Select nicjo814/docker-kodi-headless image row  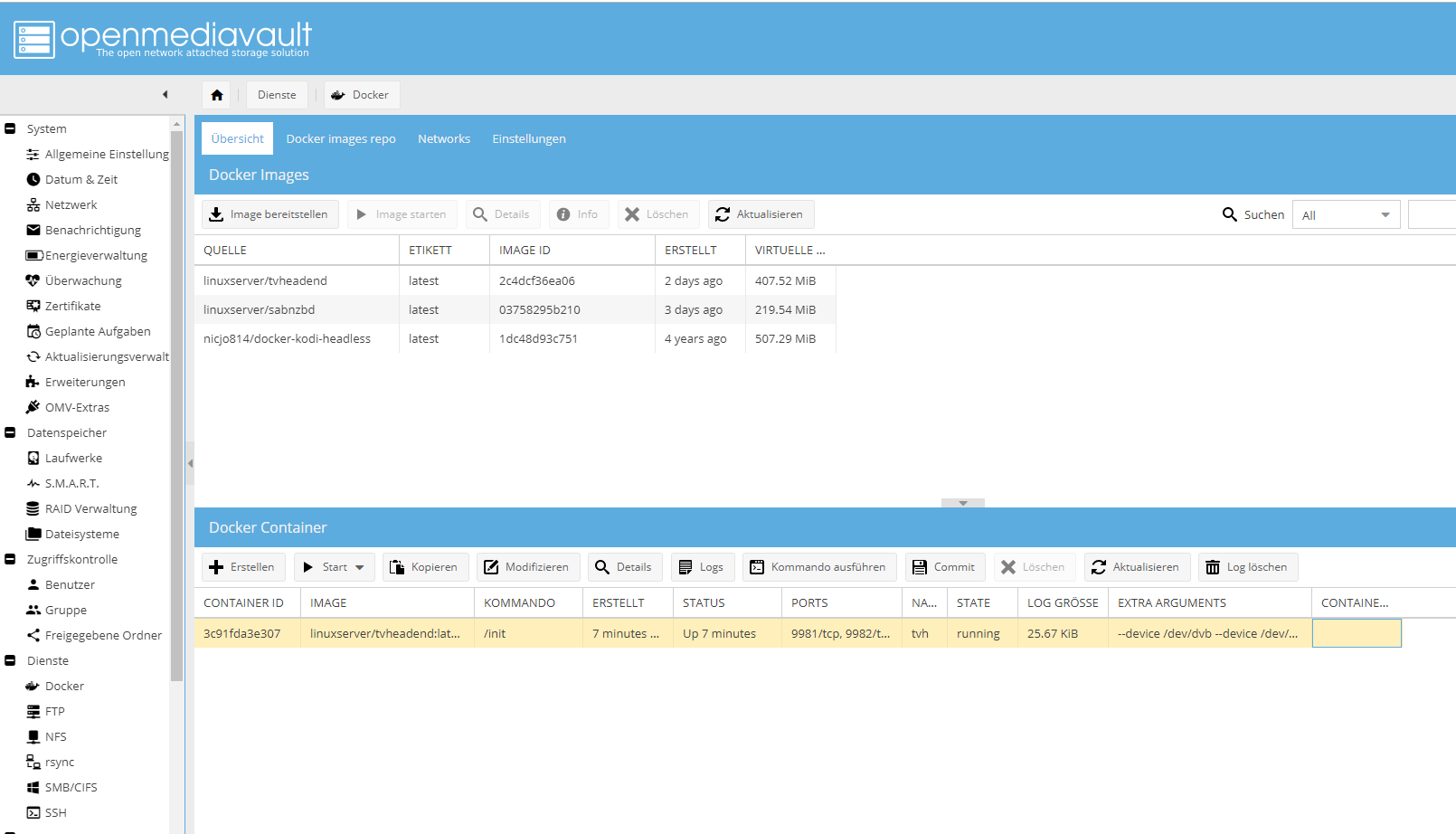(x=515, y=338)
